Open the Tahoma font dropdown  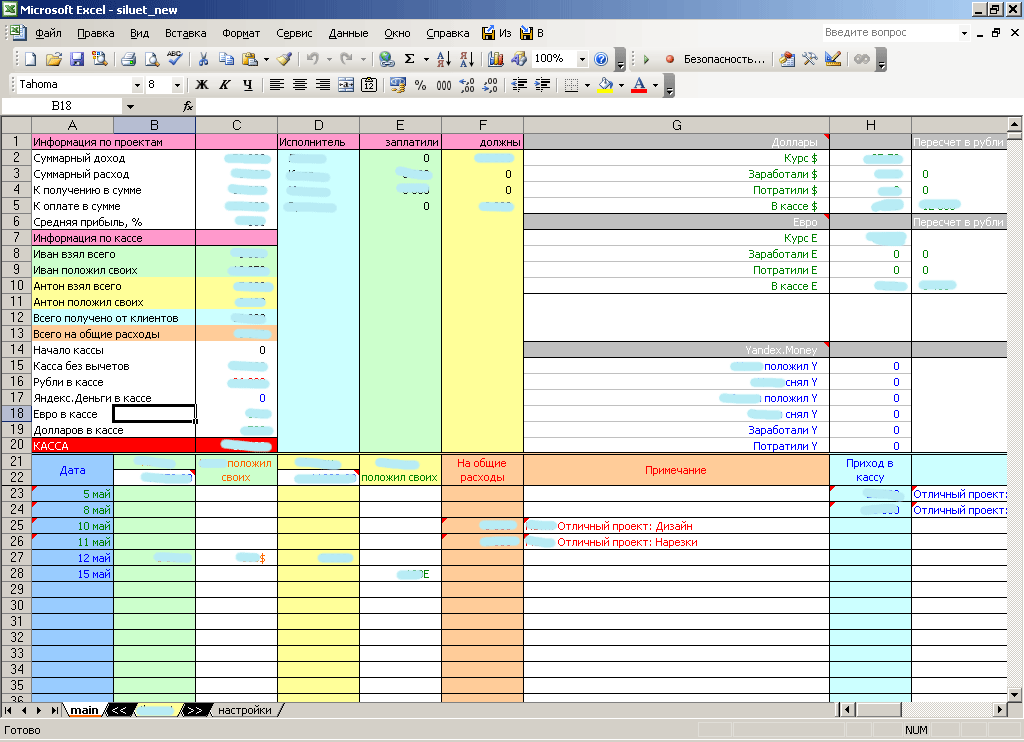coord(137,85)
